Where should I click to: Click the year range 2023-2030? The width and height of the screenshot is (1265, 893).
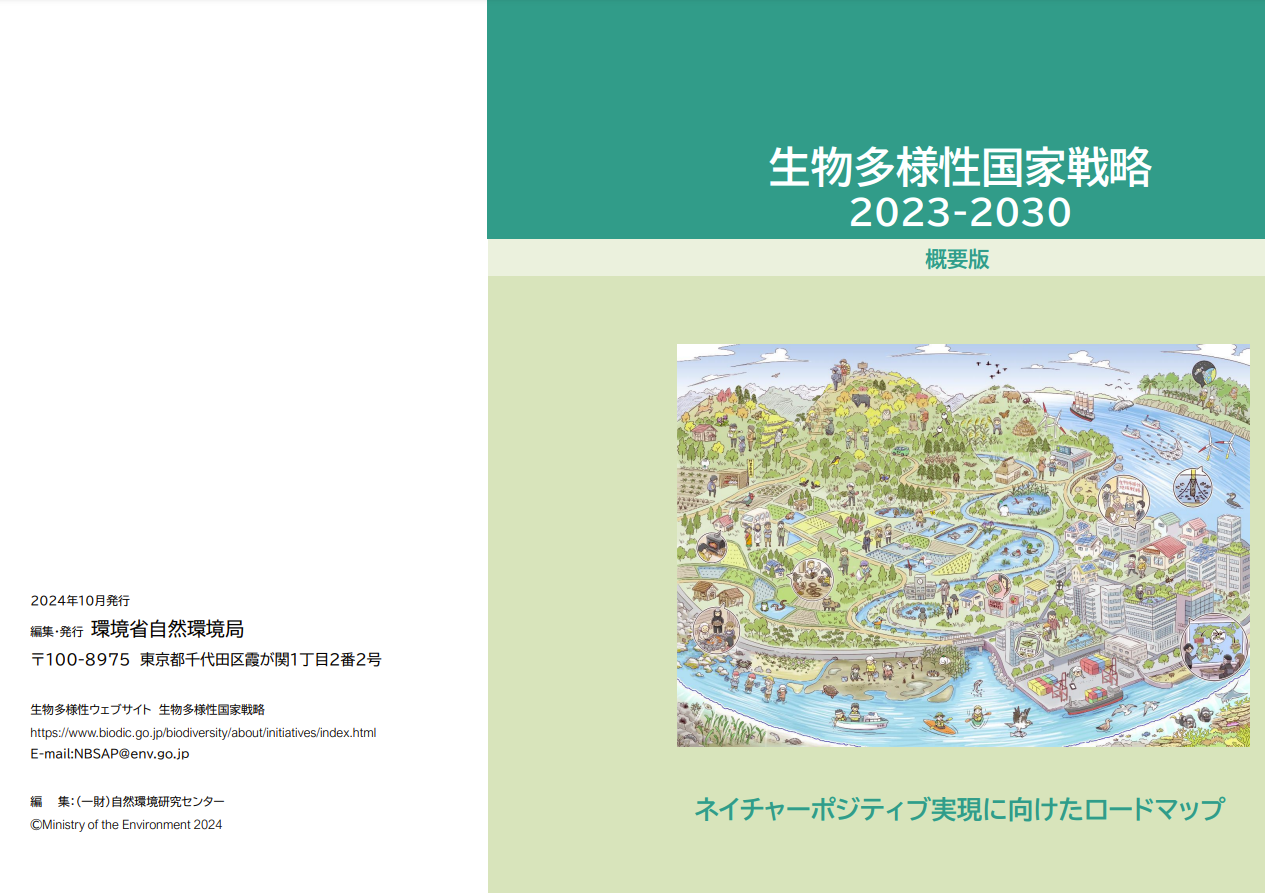coord(960,212)
